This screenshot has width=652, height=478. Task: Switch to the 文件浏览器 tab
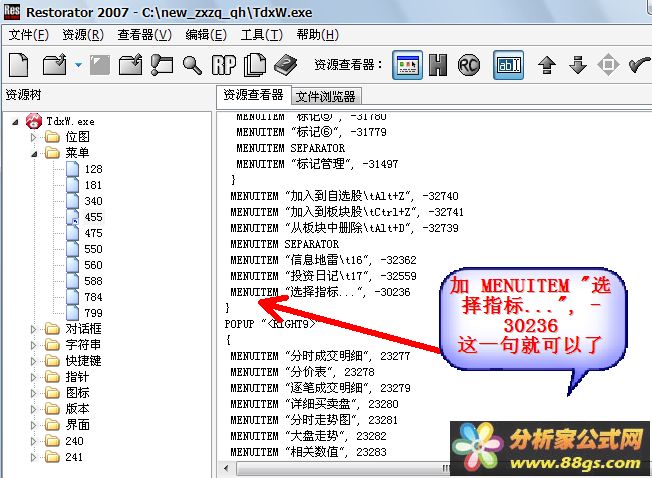[326, 96]
